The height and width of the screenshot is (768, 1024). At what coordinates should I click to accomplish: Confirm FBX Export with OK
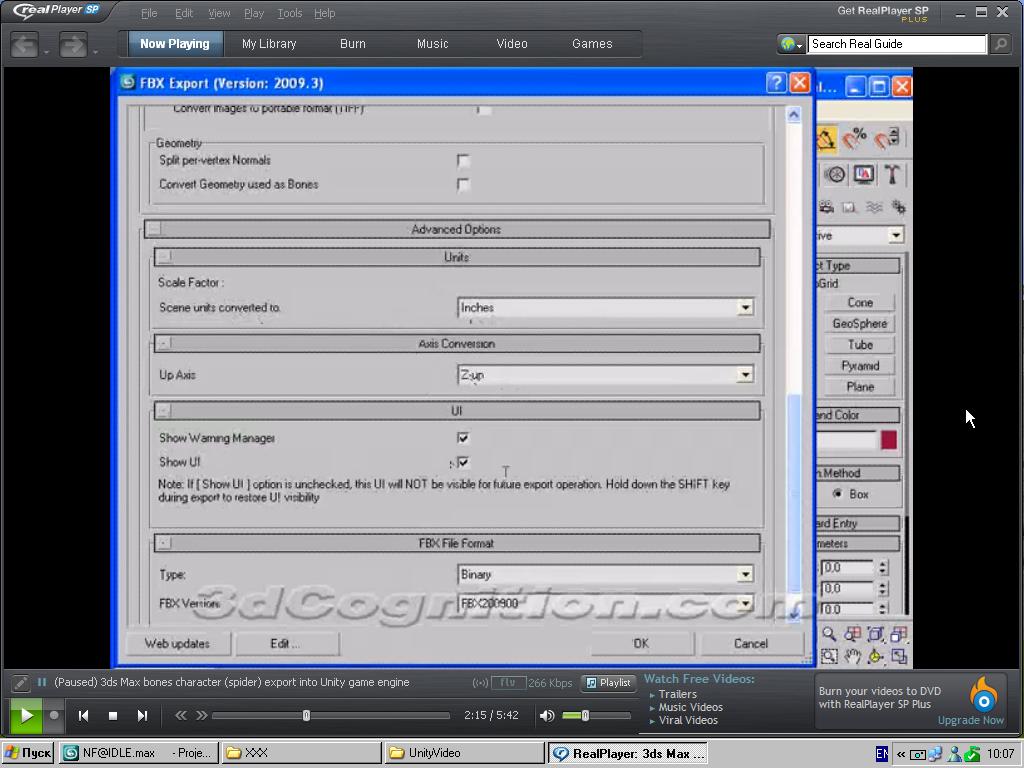641,644
